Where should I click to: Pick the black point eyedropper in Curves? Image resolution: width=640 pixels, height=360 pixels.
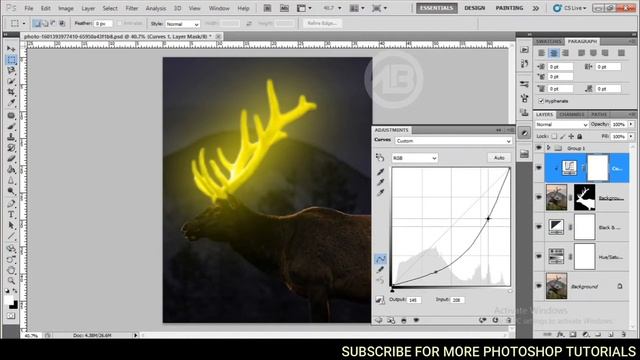point(380,172)
